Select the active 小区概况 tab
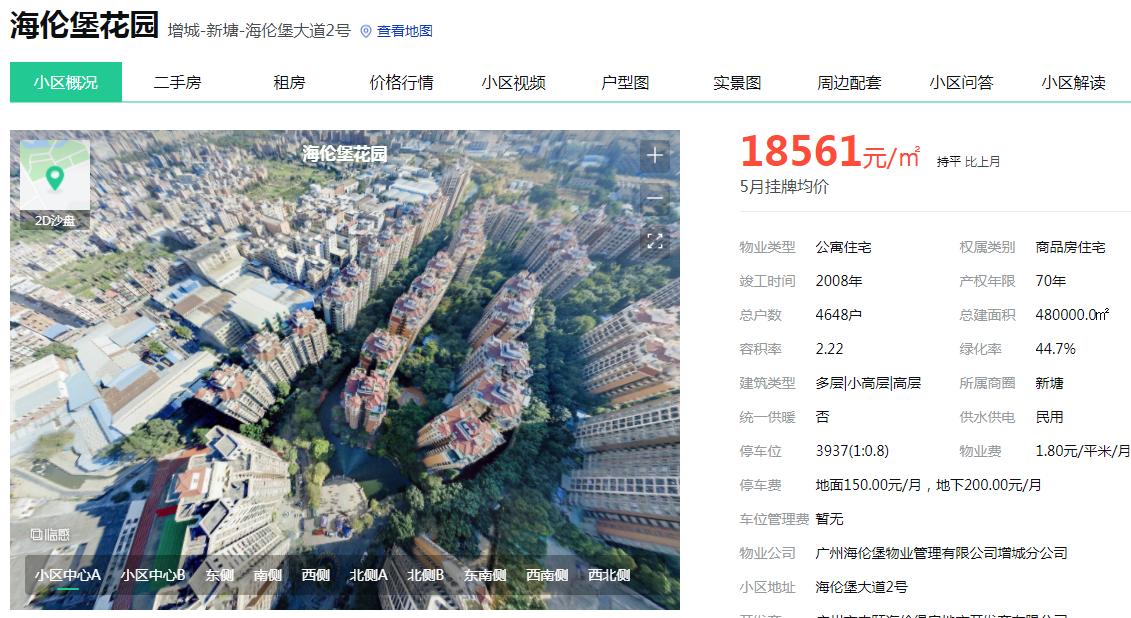1131x618 pixels. coord(66,82)
